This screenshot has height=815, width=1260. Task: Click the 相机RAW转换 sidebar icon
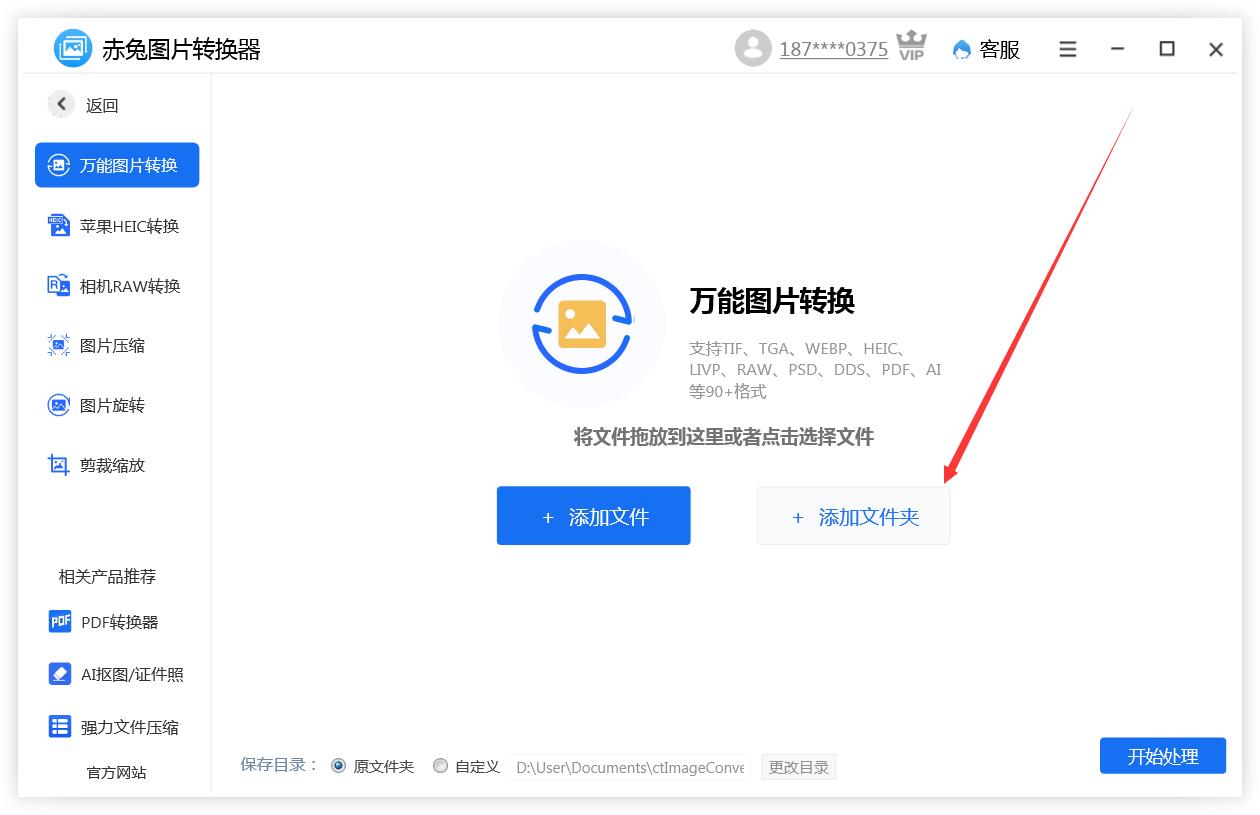[x=59, y=285]
